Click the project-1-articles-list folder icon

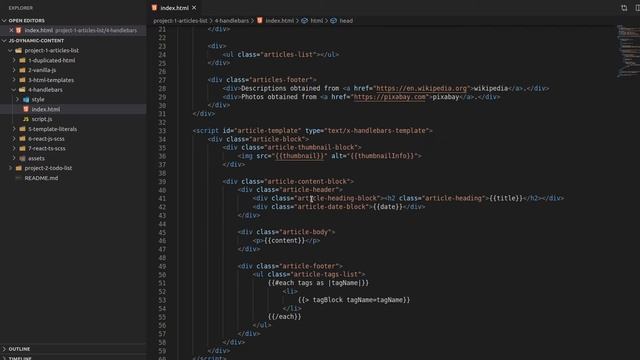pos(18,51)
